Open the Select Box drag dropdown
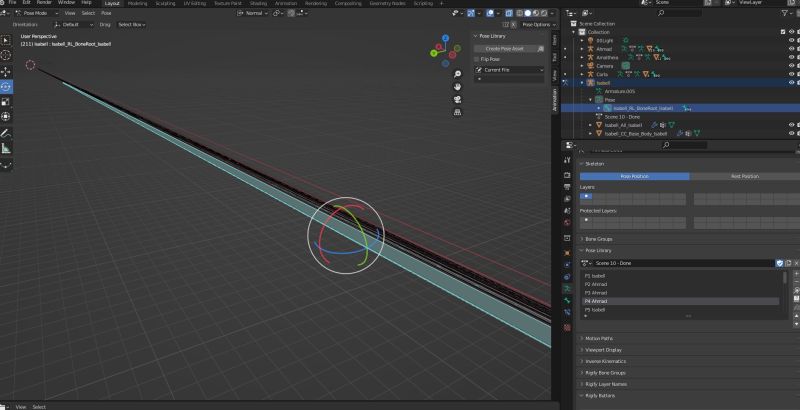Screen dimensions: 800x410 tap(132, 24)
